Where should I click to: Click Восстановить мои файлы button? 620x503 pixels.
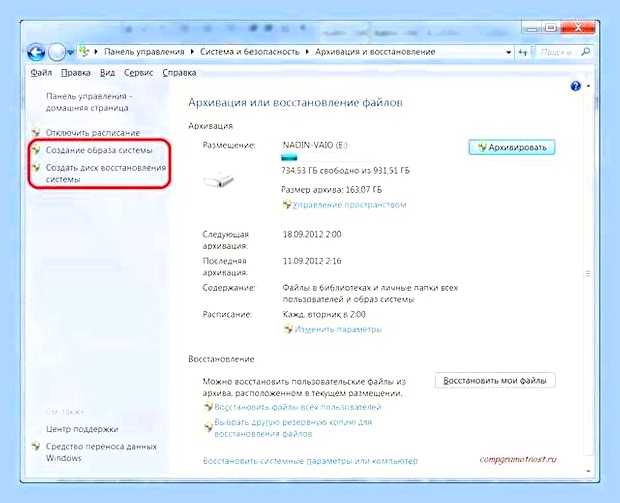[x=495, y=380]
